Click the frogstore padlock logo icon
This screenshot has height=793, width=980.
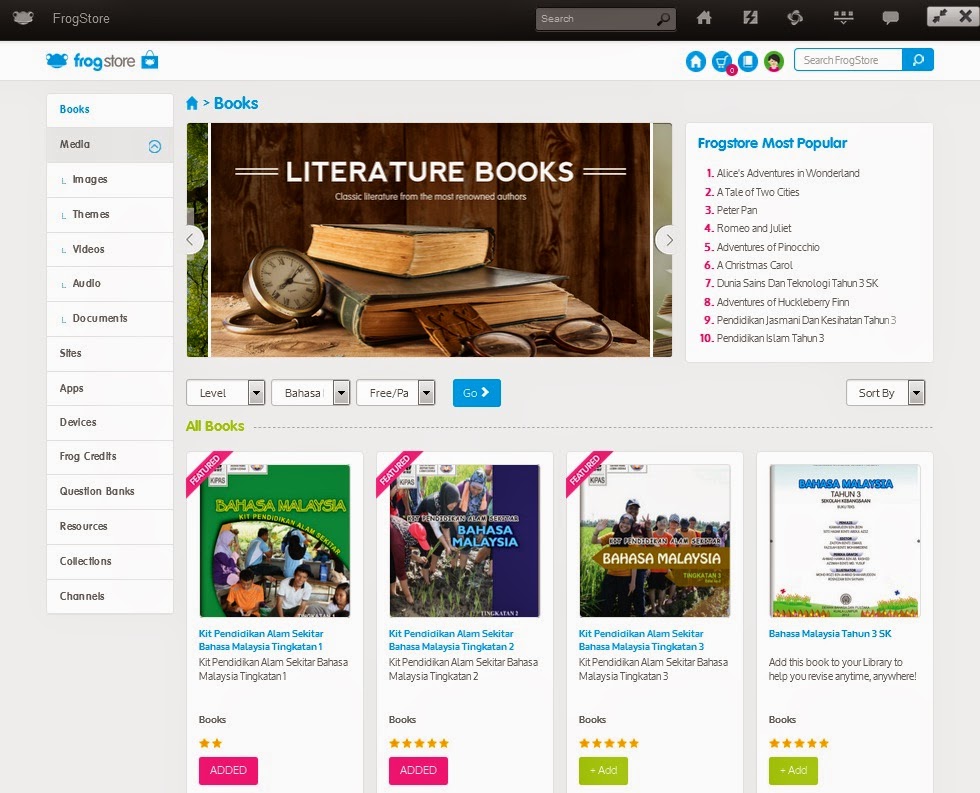pyautogui.click(x=148, y=59)
